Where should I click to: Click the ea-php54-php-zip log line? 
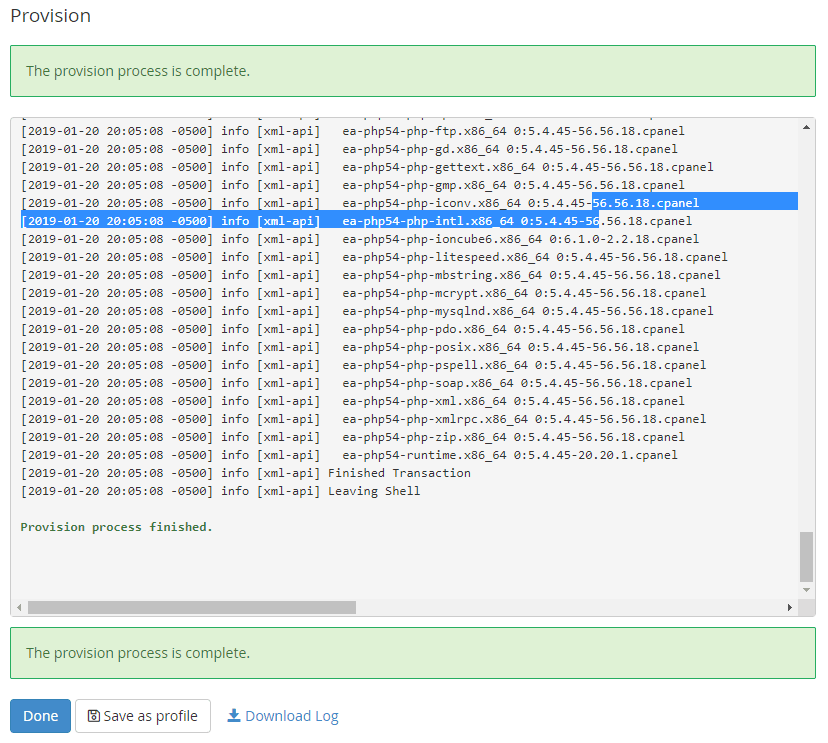353,437
